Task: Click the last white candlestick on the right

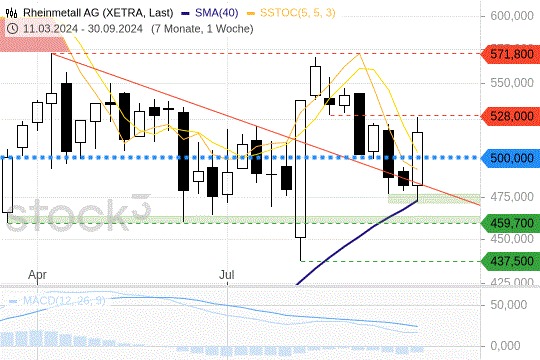Action: [x=417, y=159]
